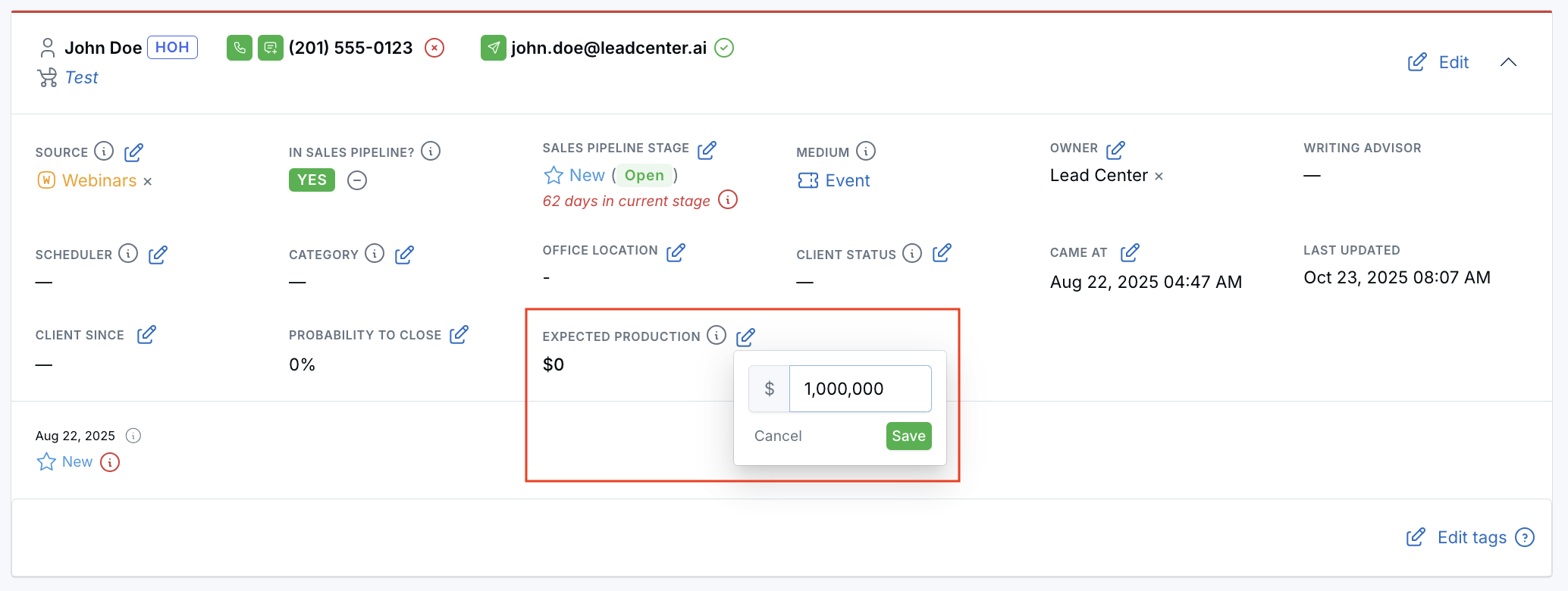This screenshot has width=1568, height=591.
Task: Edit the Sales Pipeline Stage pencil icon
Action: click(707, 149)
